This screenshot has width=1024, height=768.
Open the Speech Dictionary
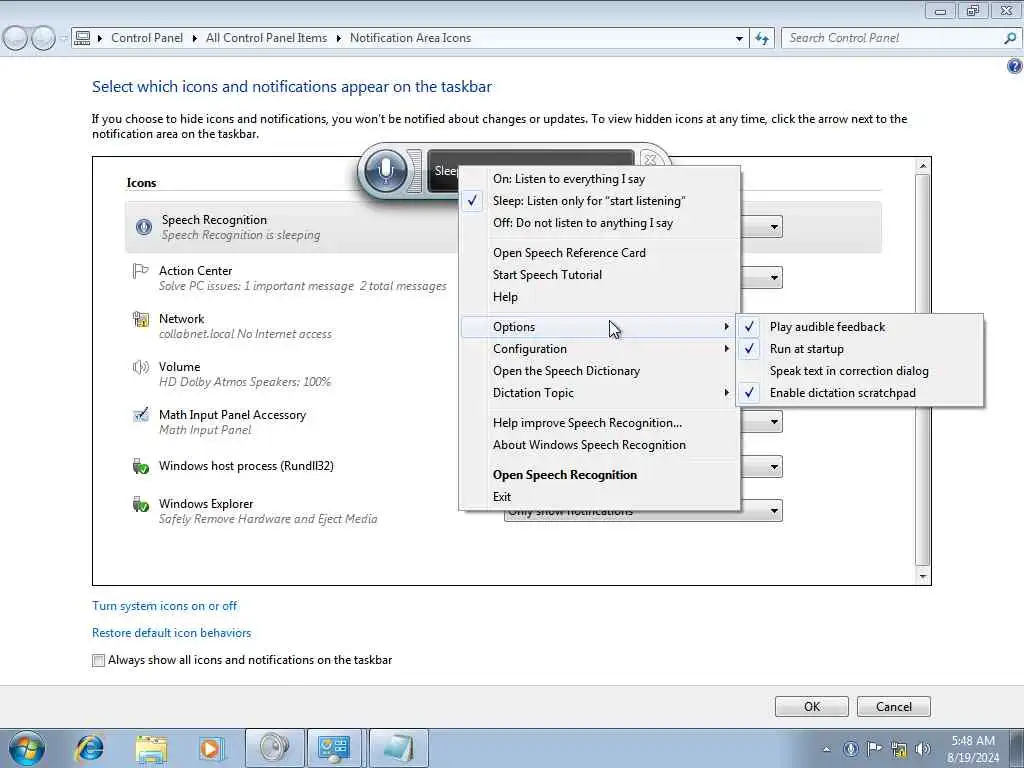point(600,371)
